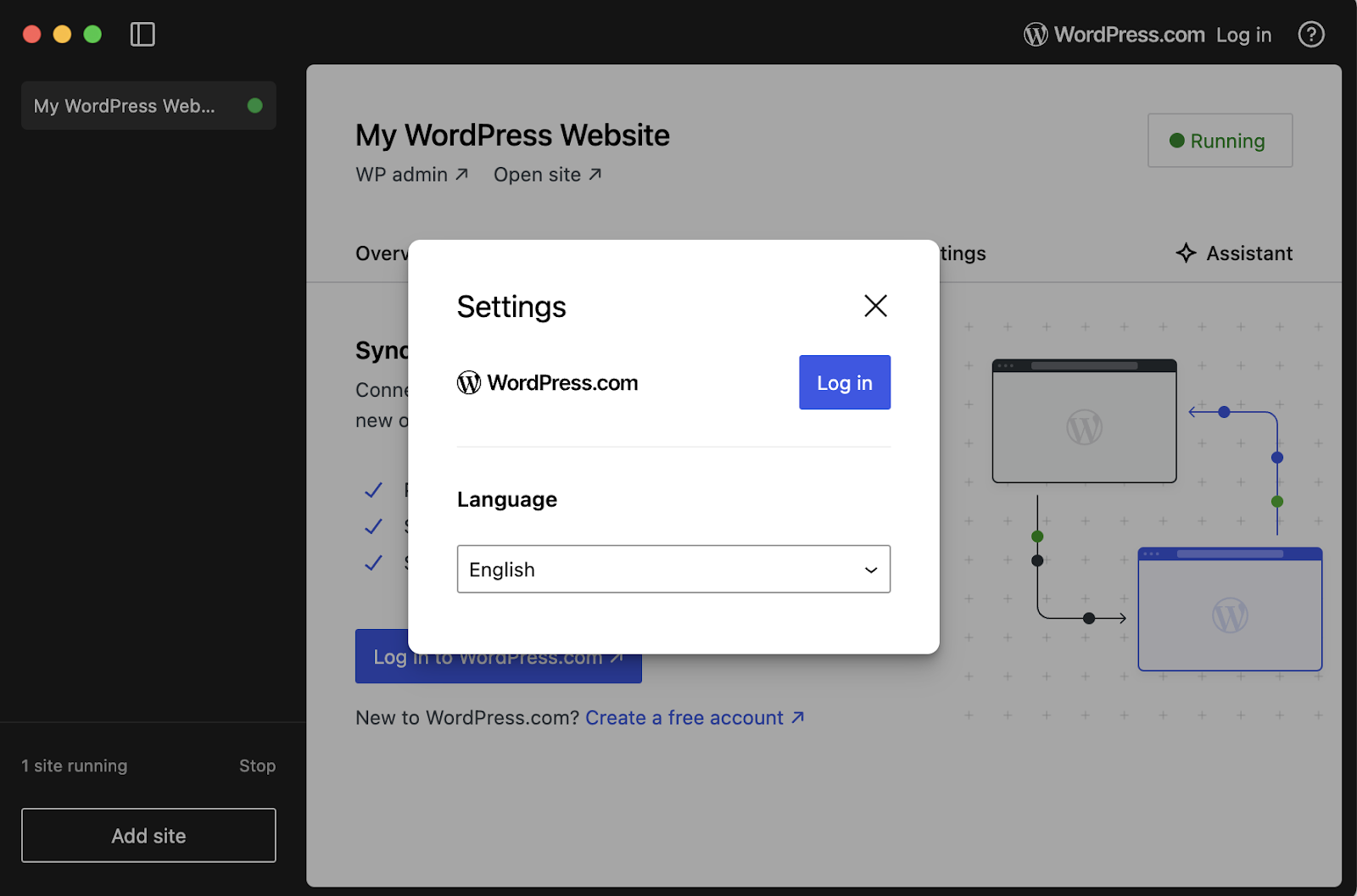Screen dimensions: 1357x896
Task: Click the green dot inside the Running badge
Action: point(1176,140)
